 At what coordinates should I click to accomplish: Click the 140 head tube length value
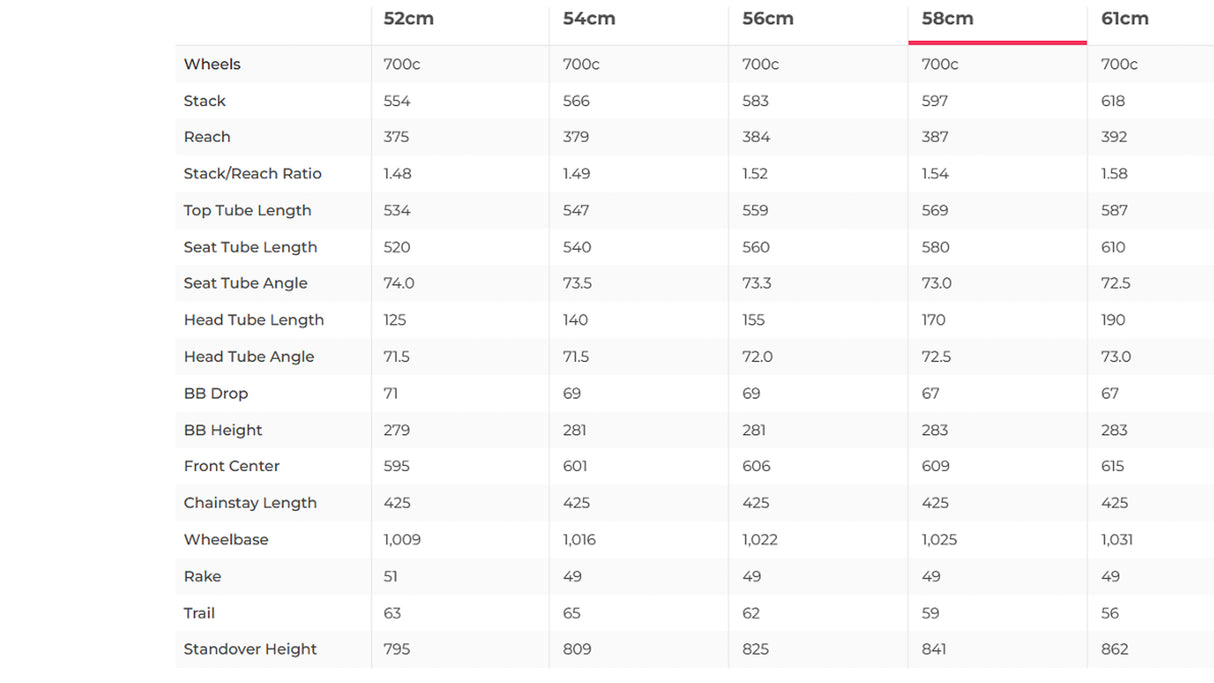pyautogui.click(x=576, y=320)
